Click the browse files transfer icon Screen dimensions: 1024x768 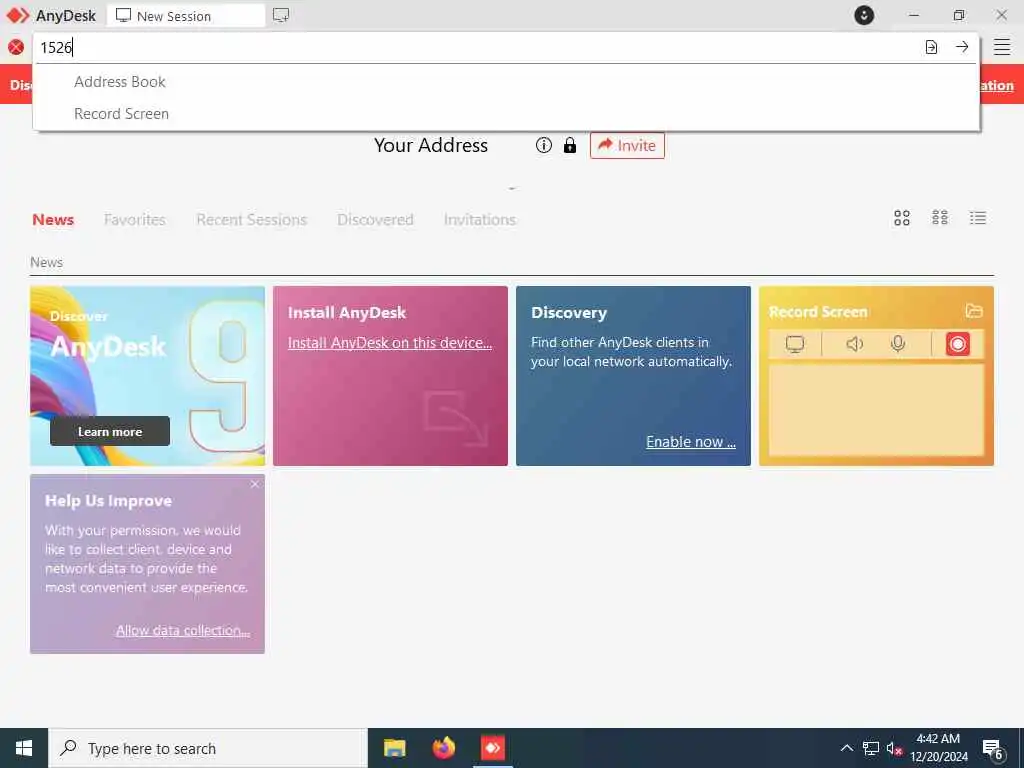931,47
